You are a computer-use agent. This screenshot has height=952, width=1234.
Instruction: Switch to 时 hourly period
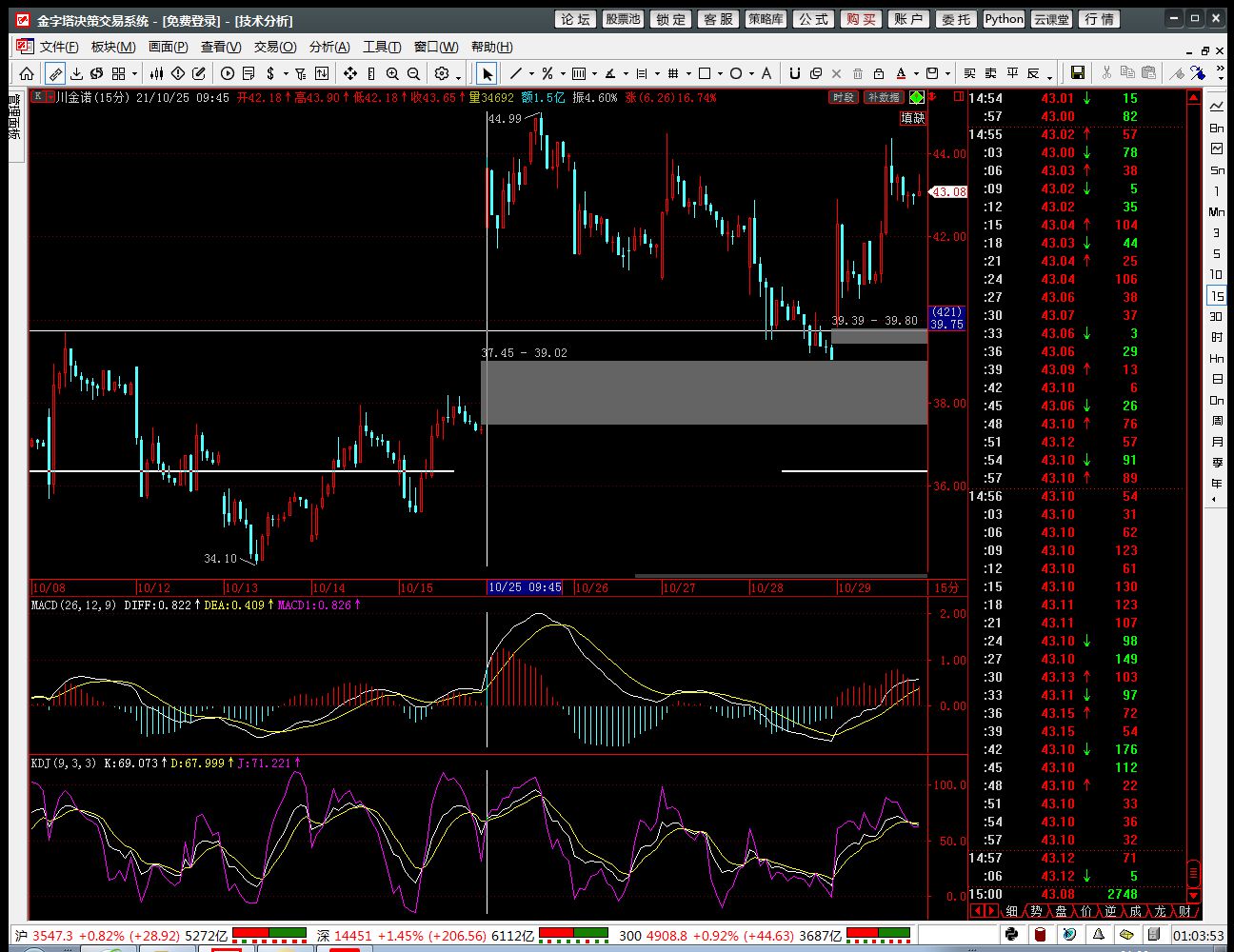point(1217,337)
